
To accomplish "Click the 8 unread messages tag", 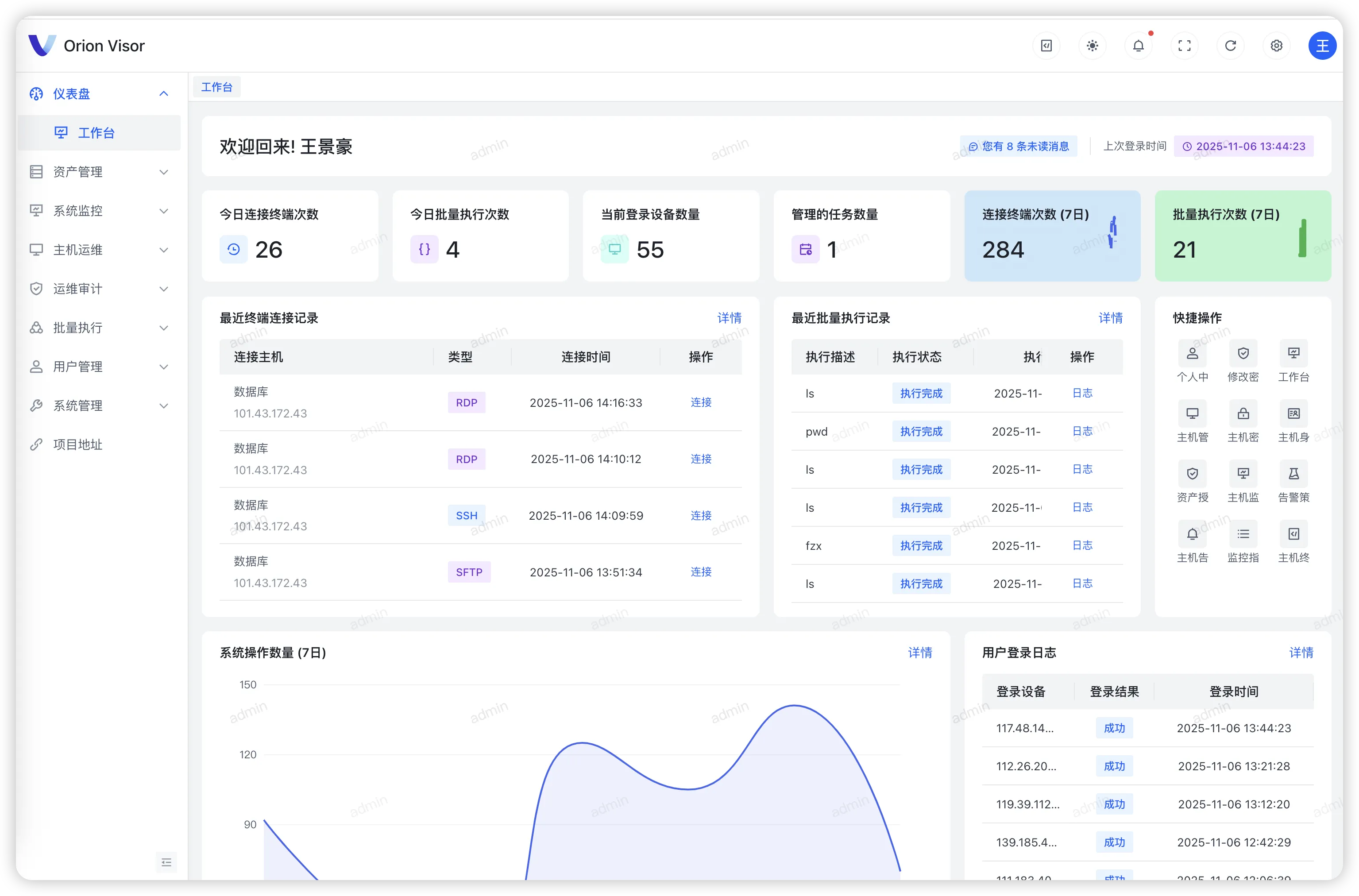I will tap(1019, 146).
